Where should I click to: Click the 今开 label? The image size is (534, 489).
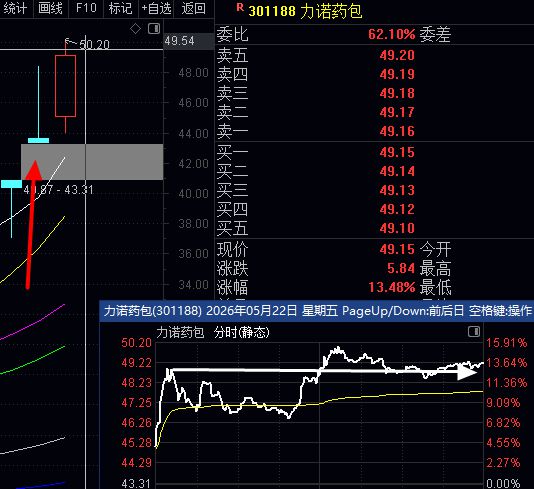pyautogui.click(x=435, y=249)
